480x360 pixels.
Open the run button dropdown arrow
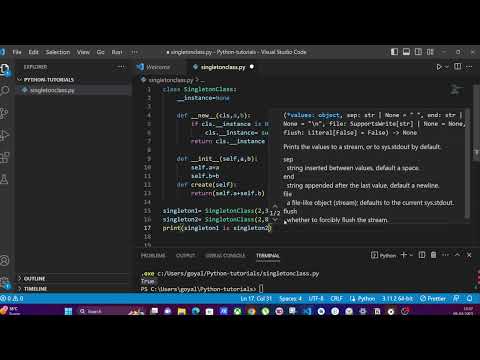(447, 67)
